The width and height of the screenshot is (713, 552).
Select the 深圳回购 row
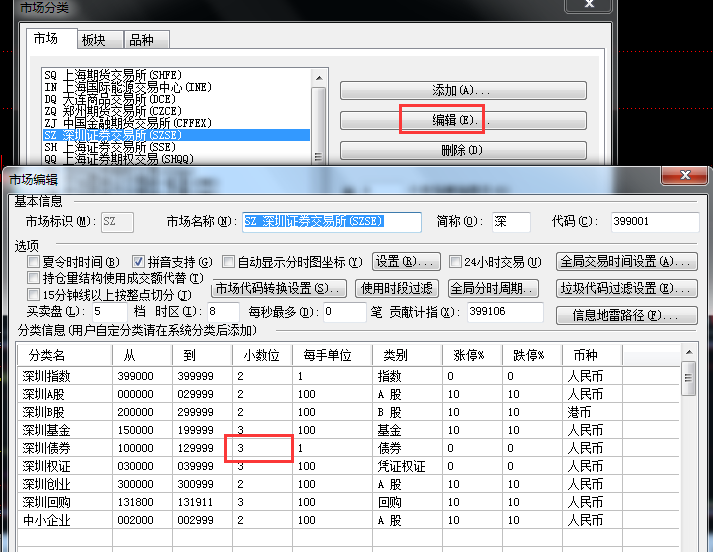(349, 502)
